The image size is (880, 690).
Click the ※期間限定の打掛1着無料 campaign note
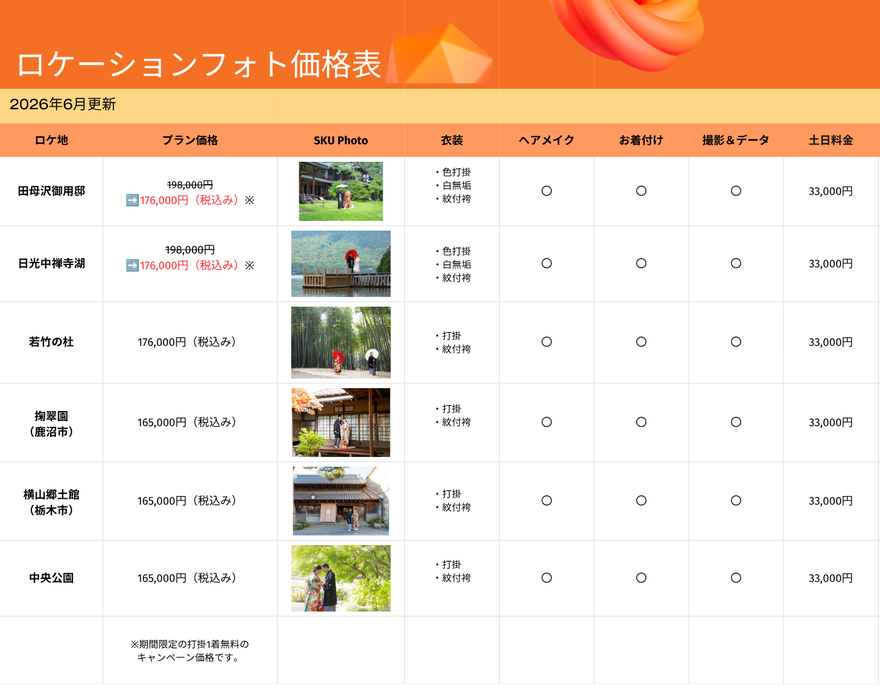pos(190,651)
